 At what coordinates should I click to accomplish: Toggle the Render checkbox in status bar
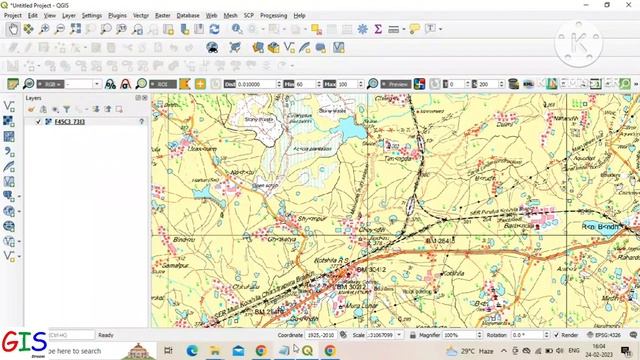coord(556,335)
